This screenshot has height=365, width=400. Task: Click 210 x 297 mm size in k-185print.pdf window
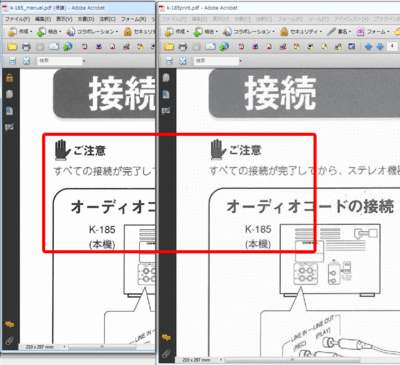196,360
